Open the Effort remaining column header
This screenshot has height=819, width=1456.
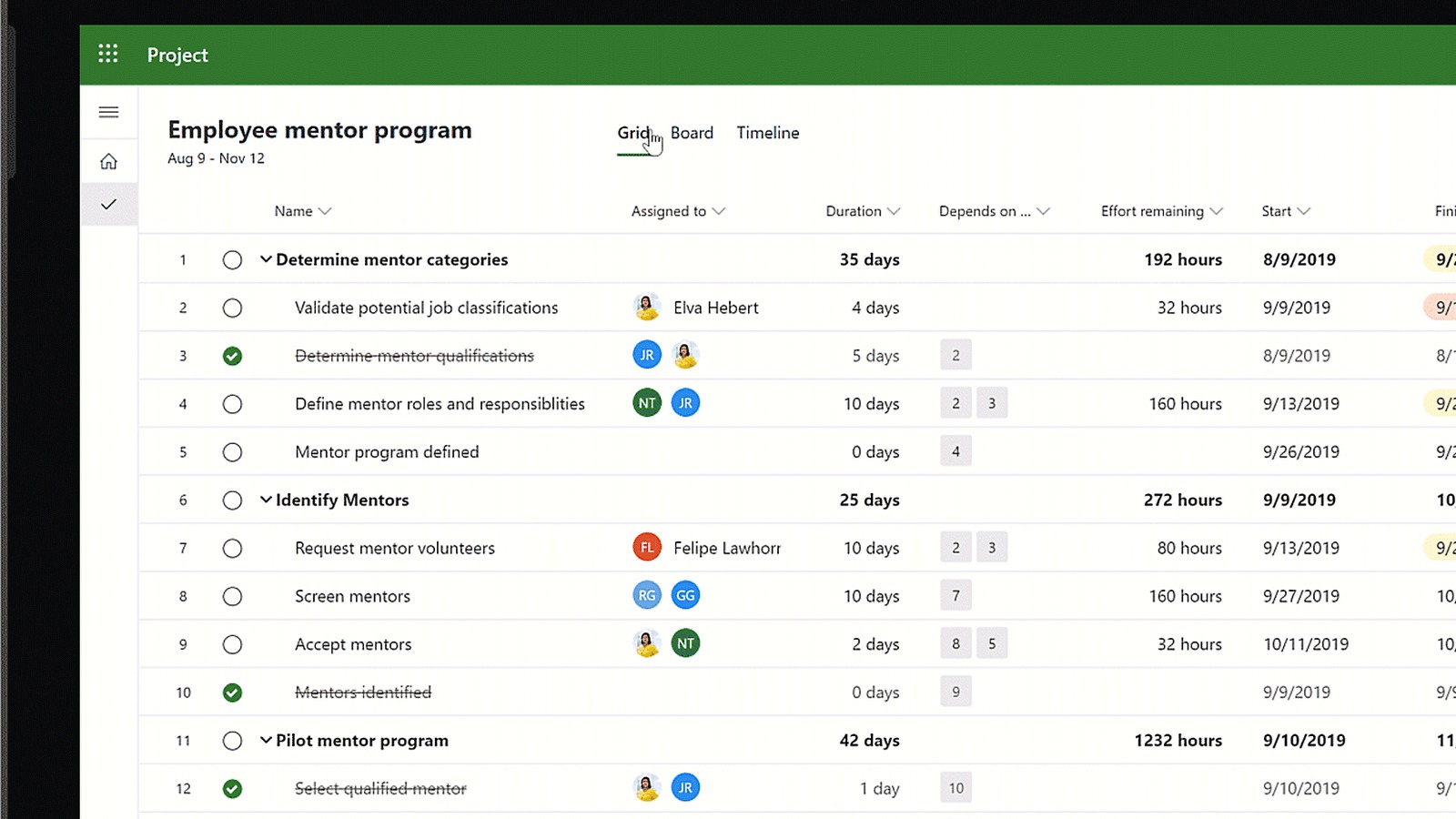pyautogui.click(x=1162, y=211)
